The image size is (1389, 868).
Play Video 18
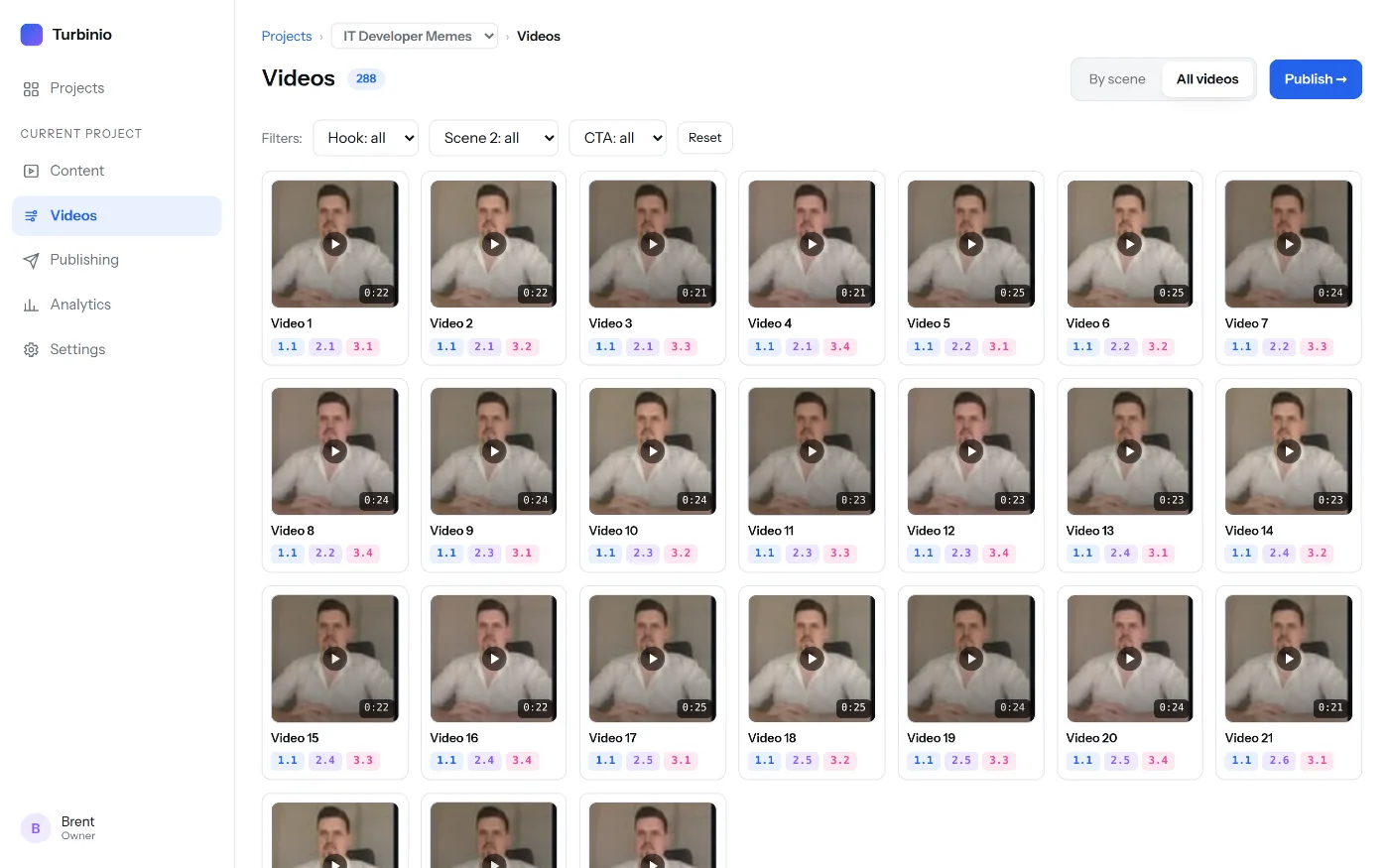[813, 659]
